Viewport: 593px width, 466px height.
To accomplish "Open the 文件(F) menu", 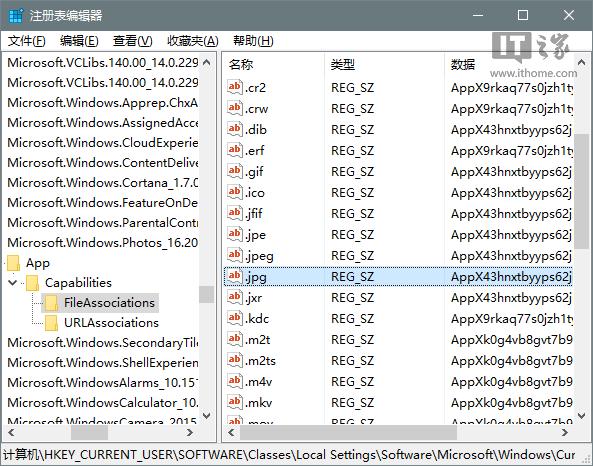I will click(26, 41).
